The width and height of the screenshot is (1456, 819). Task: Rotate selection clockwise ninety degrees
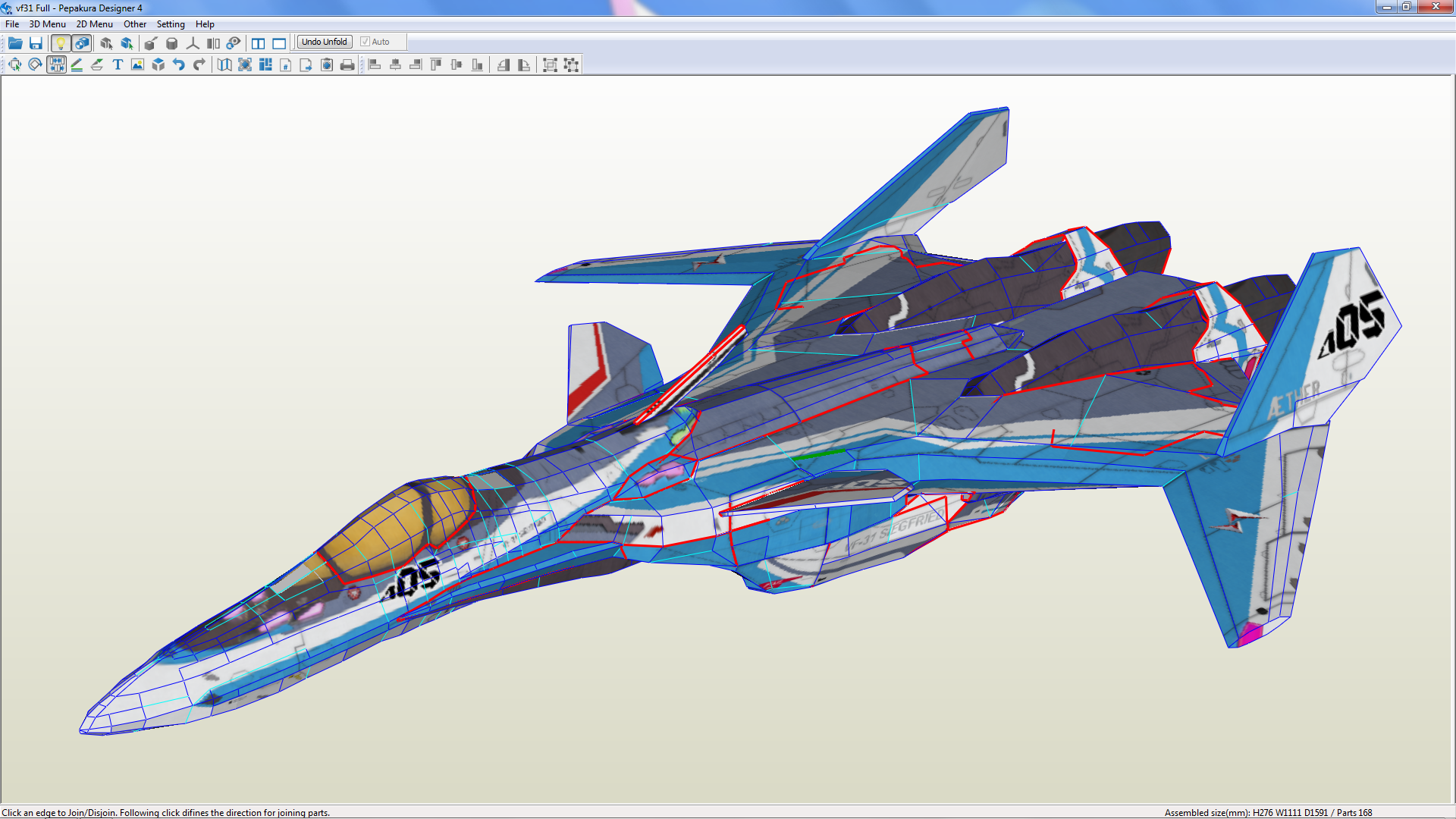pyautogui.click(x=524, y=64)
